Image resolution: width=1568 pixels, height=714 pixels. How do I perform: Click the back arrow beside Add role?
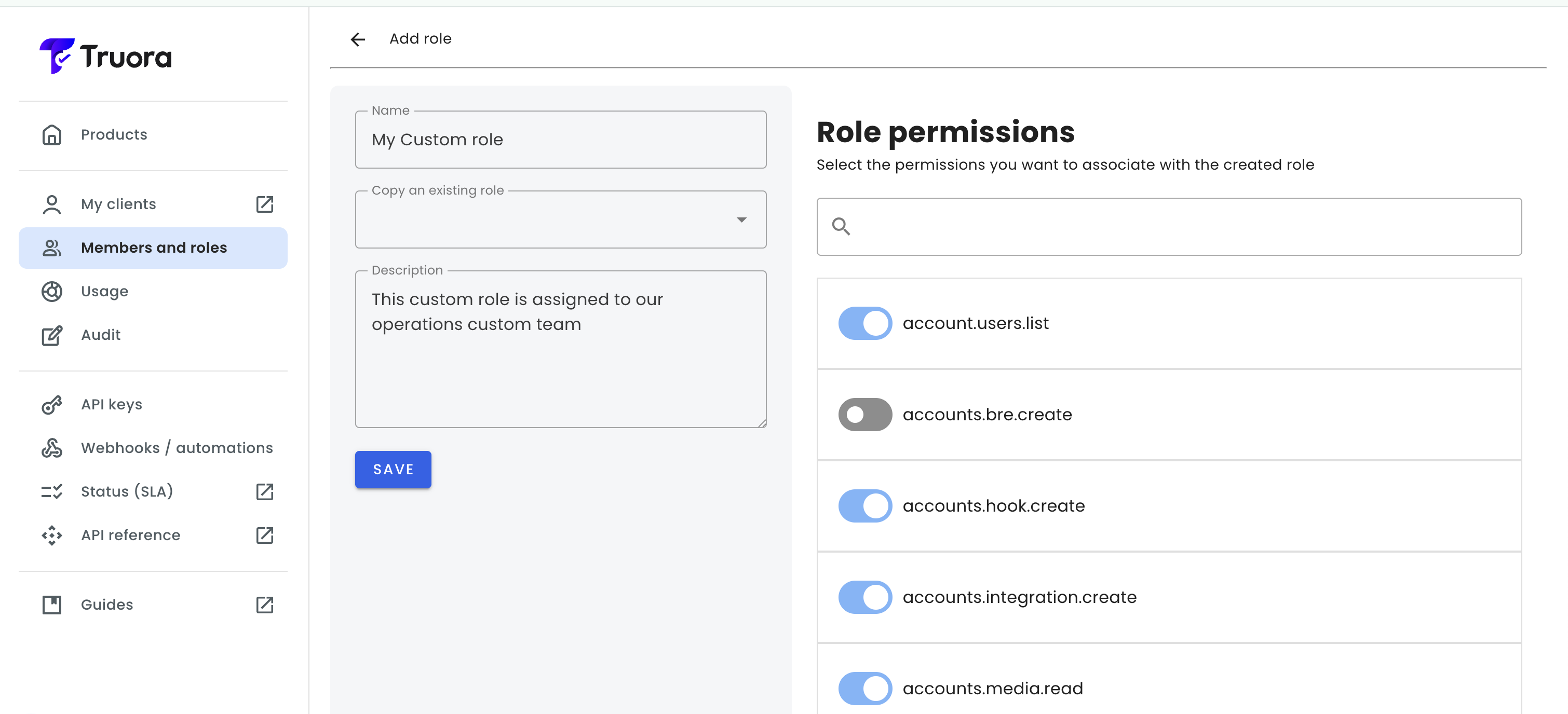pyautogui.click(x=358, y=39)
